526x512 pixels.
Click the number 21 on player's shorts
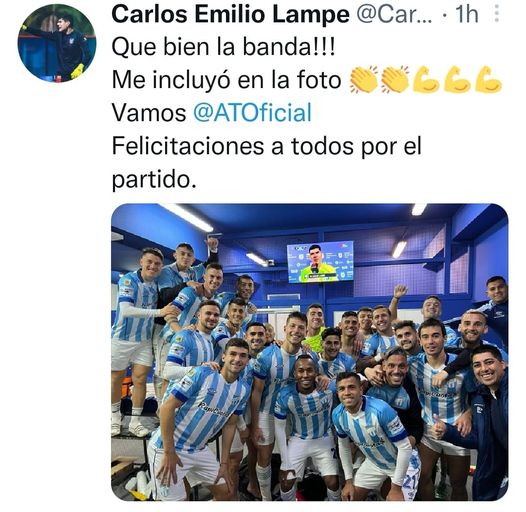410,481
